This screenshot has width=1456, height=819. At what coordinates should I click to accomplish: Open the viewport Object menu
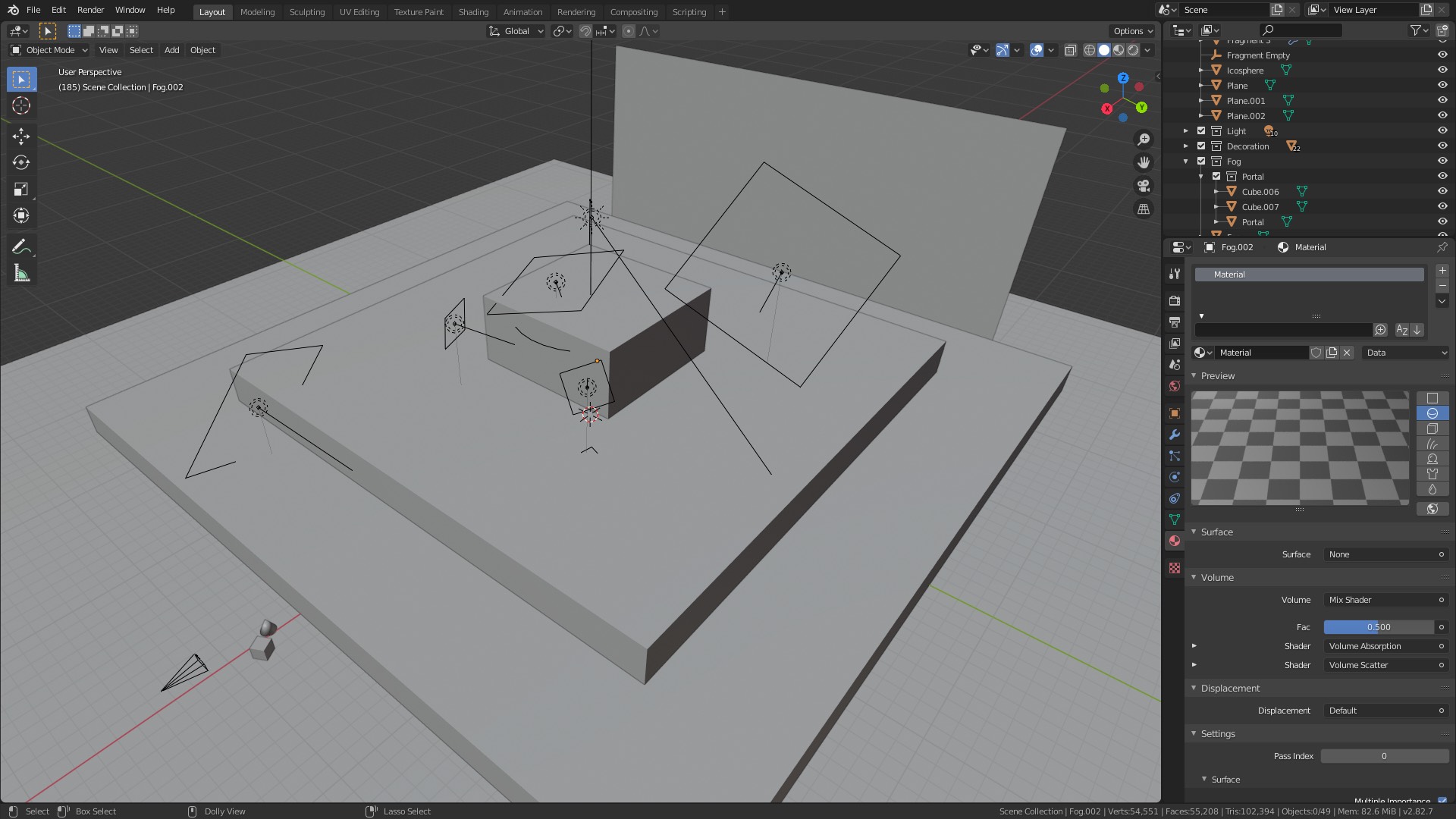tap(202, 50)
